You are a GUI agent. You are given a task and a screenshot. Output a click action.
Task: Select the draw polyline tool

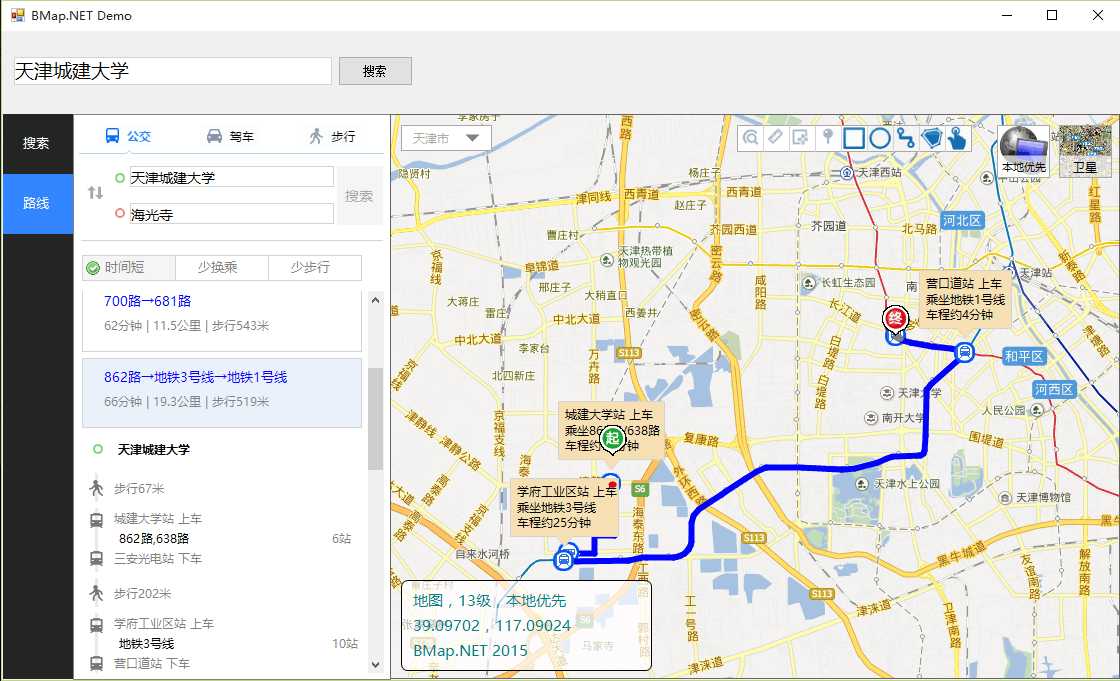coord(906,138)
